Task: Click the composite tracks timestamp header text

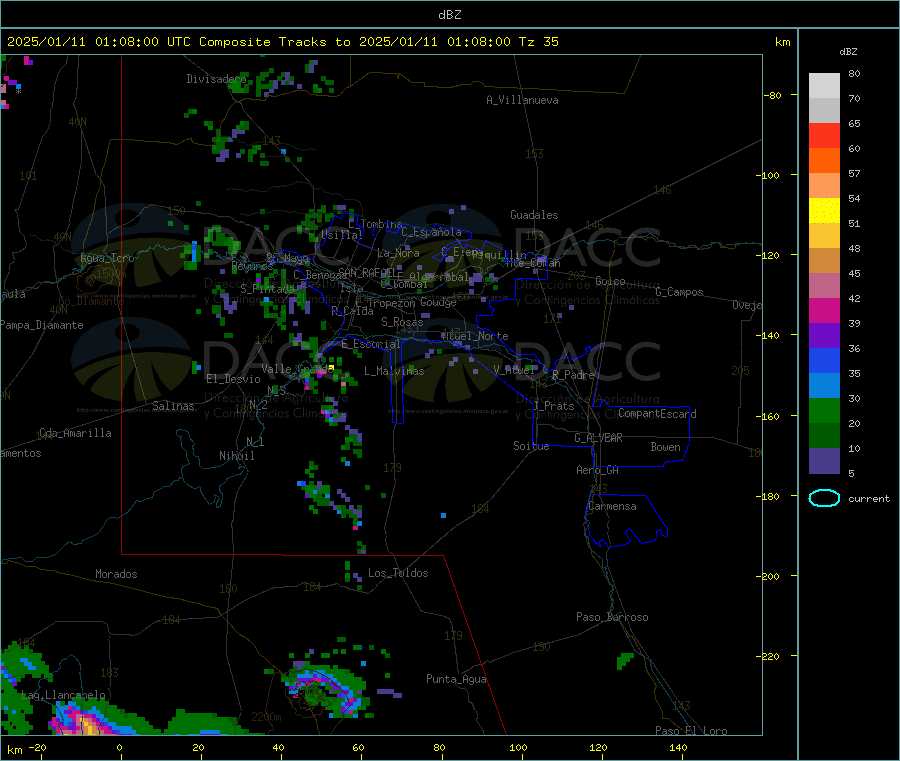Action: [282, 42]
